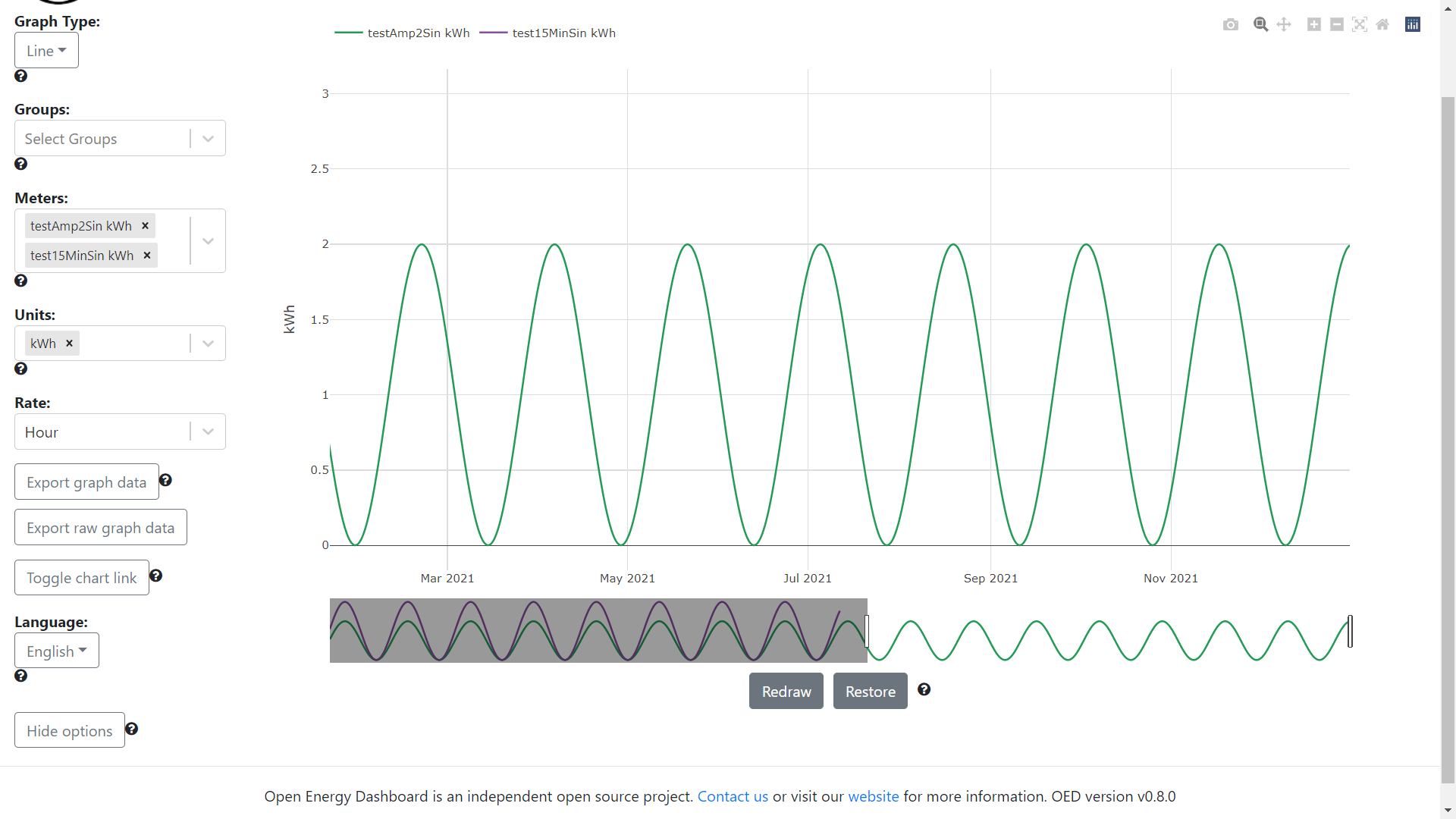Image resolution: width=1456 pixels, height=819 pixels.
Task: Zoom in using the plus toolbar icon
Action: (1313, 24)
